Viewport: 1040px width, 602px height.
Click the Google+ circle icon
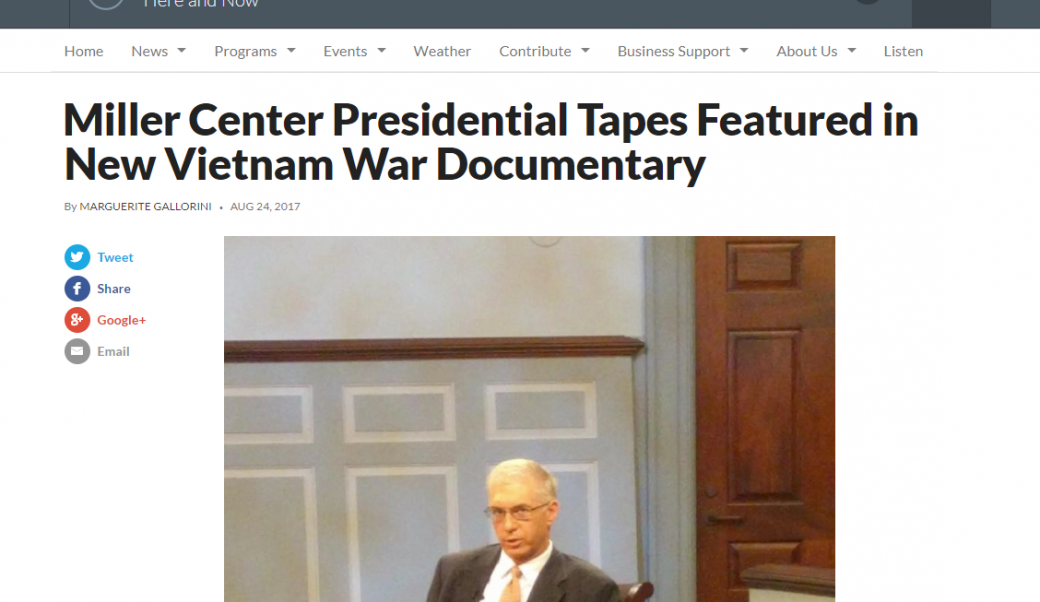point(77,320)
